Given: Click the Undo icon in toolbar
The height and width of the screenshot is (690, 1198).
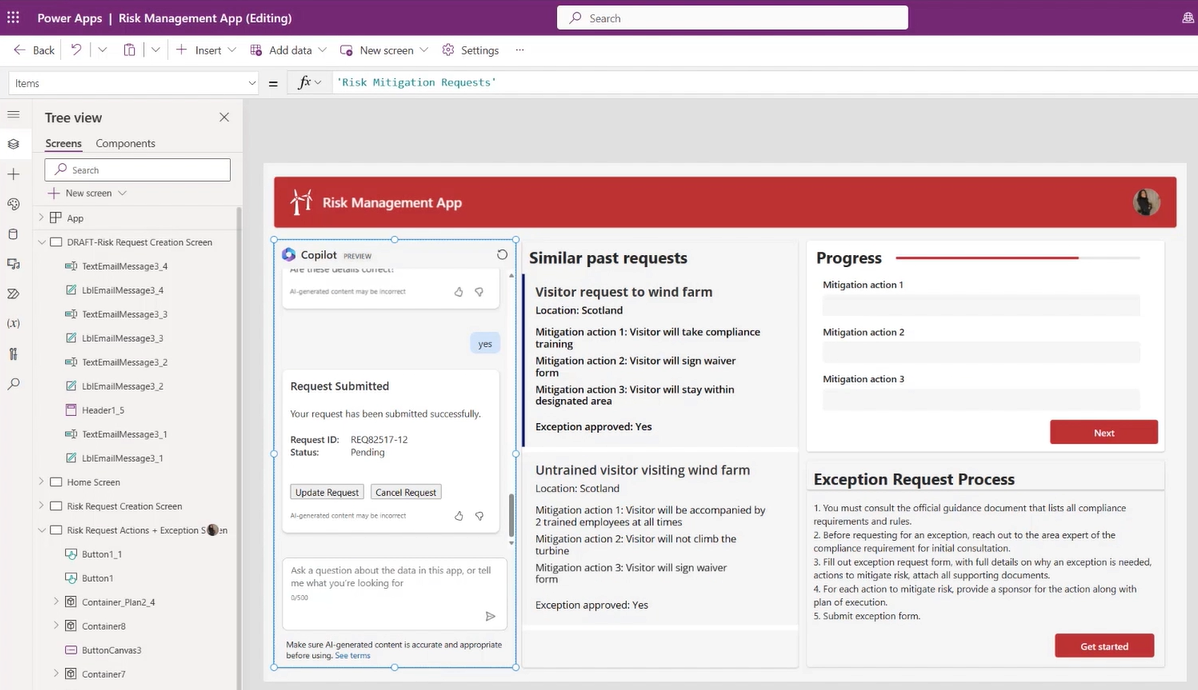Looking at the screenshot, I should (76, 50).
